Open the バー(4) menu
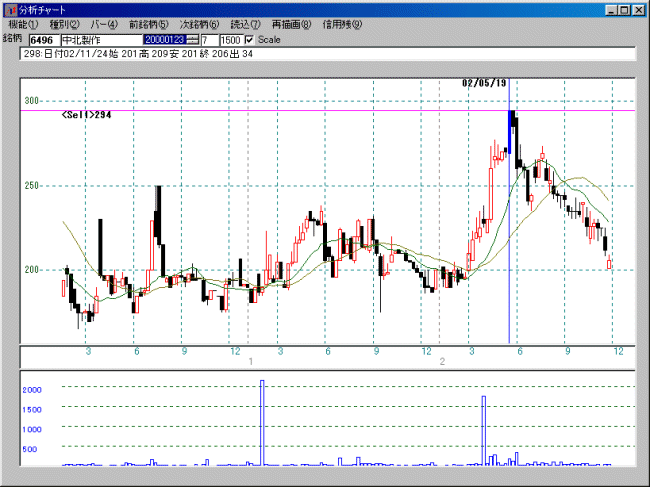The image size is (650, 487). [104, 23]
